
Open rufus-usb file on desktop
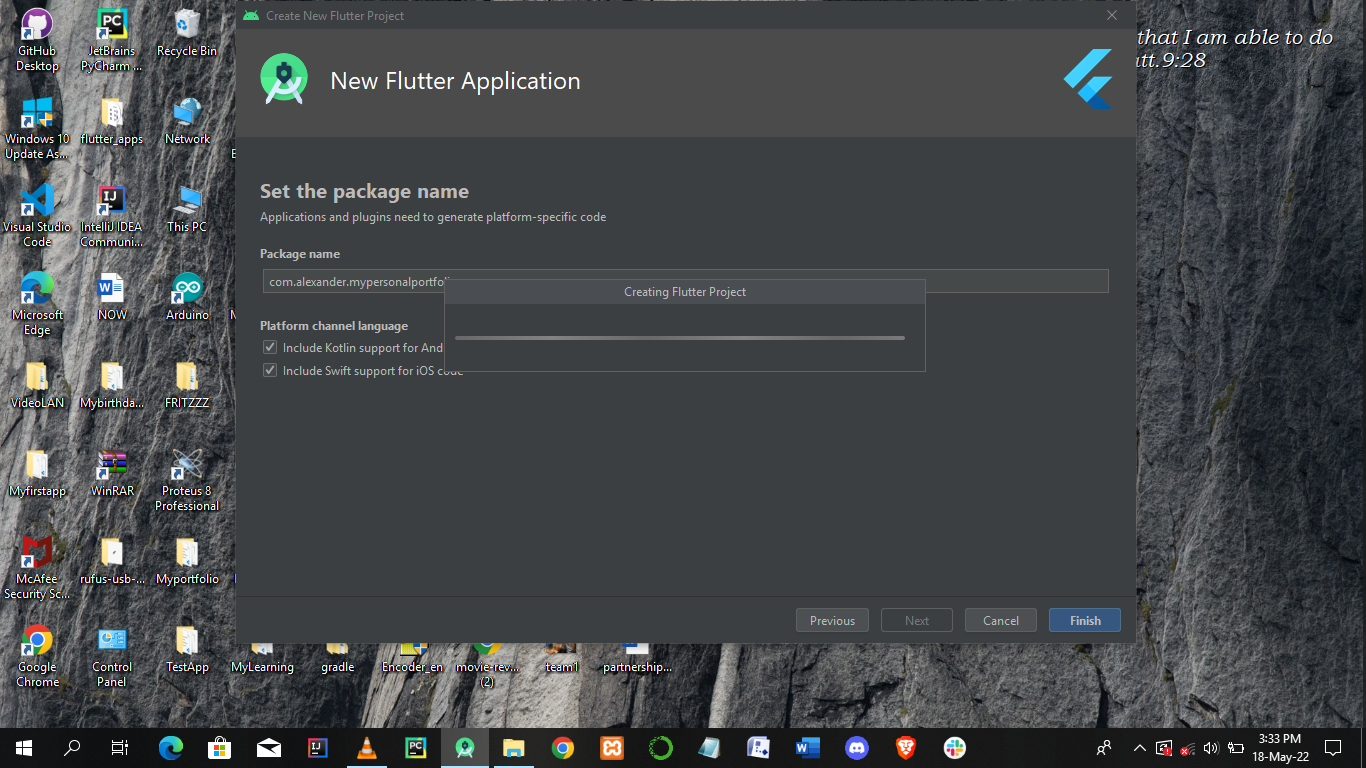112,561
